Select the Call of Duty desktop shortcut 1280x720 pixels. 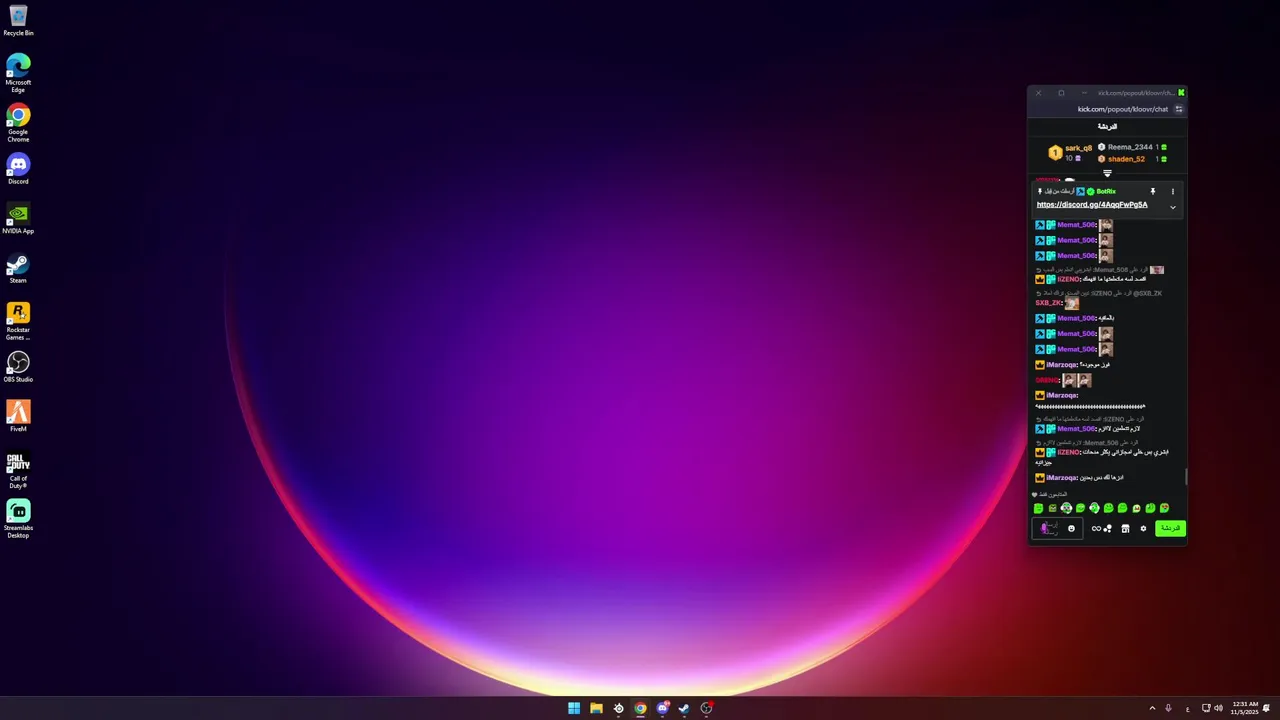[18, 470]
